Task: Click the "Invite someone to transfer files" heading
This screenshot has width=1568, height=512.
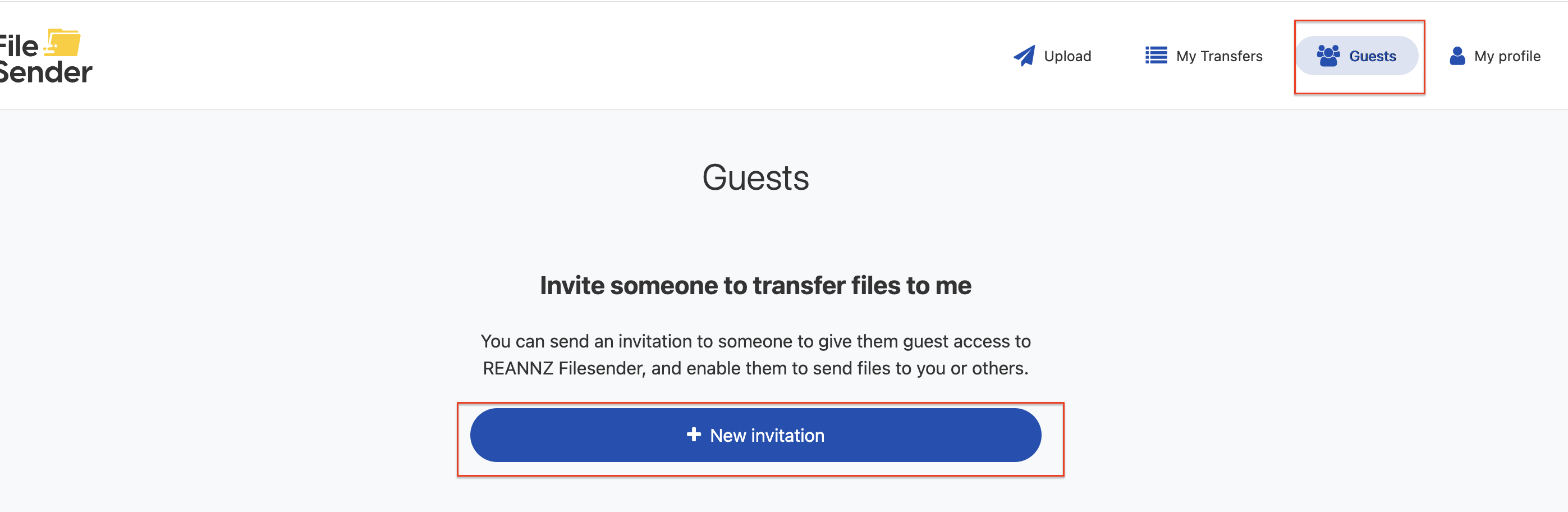Action: 755,286
